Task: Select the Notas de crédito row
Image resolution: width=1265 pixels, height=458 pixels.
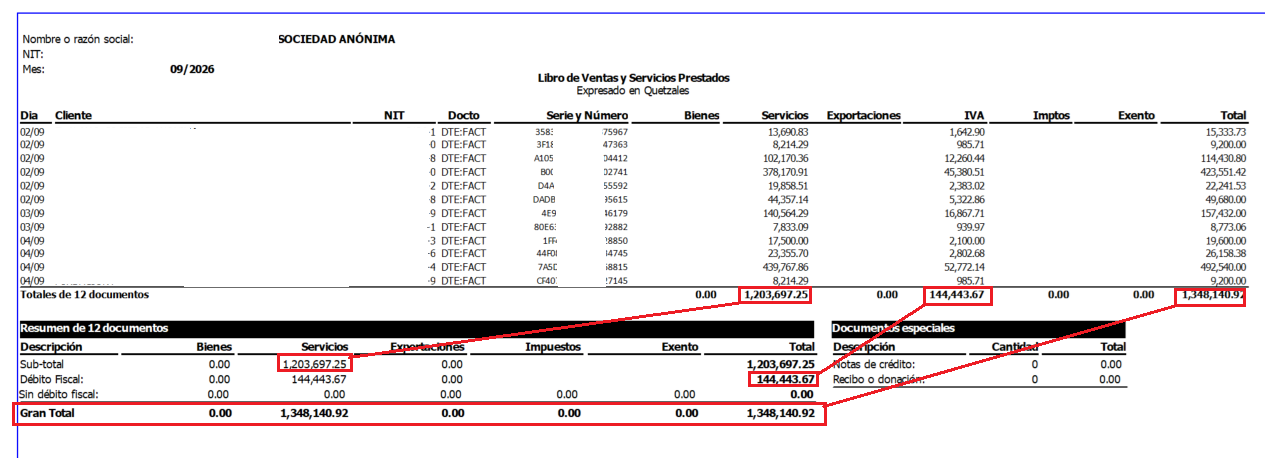Action: click(979, 365)
